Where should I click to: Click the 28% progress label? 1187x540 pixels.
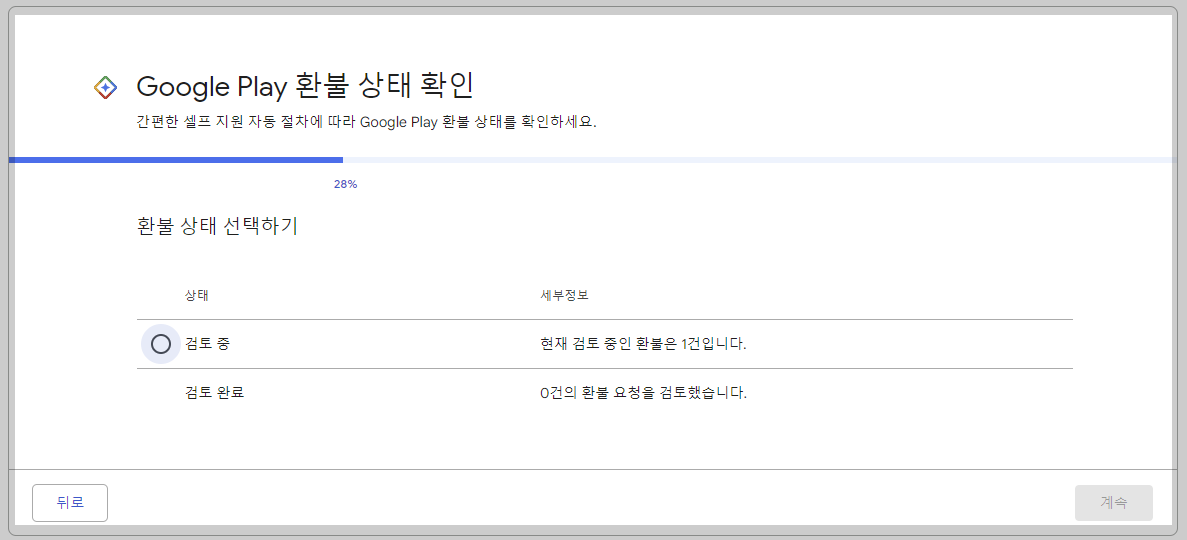click(x=346, y=184)
